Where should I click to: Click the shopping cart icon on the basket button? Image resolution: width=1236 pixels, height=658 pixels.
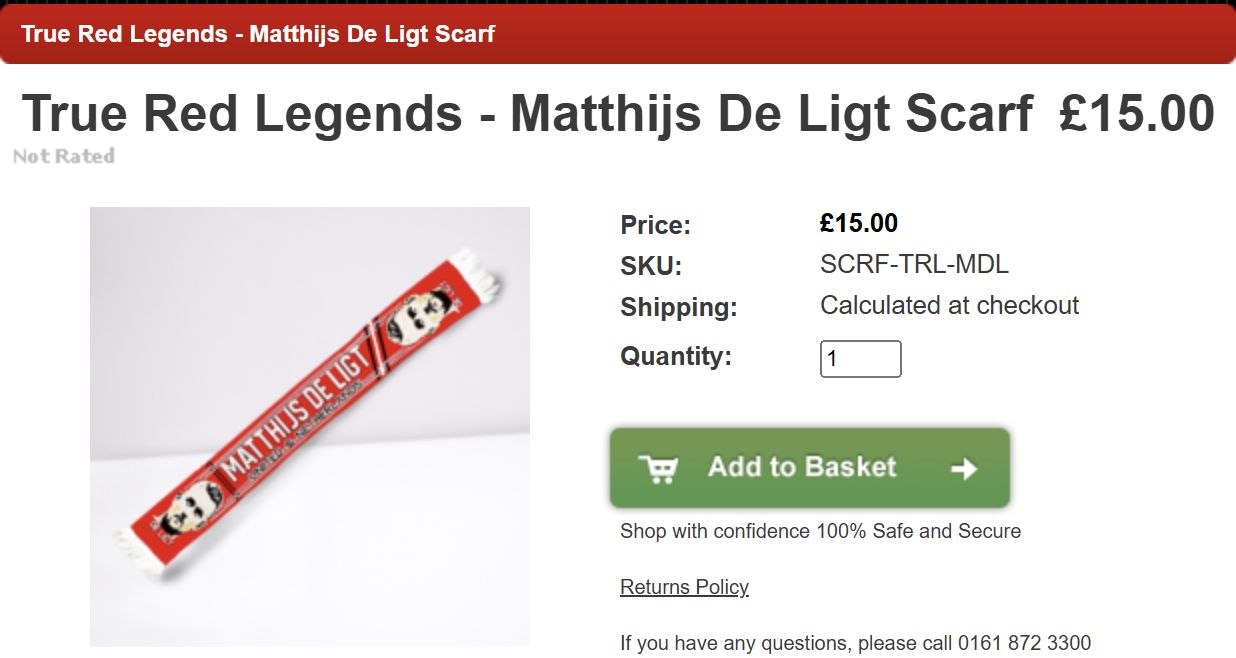[658, 468]
